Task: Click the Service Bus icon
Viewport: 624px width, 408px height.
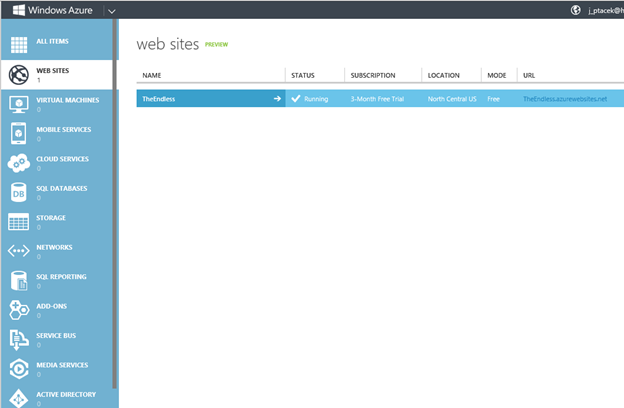Action: click(19, 340)
